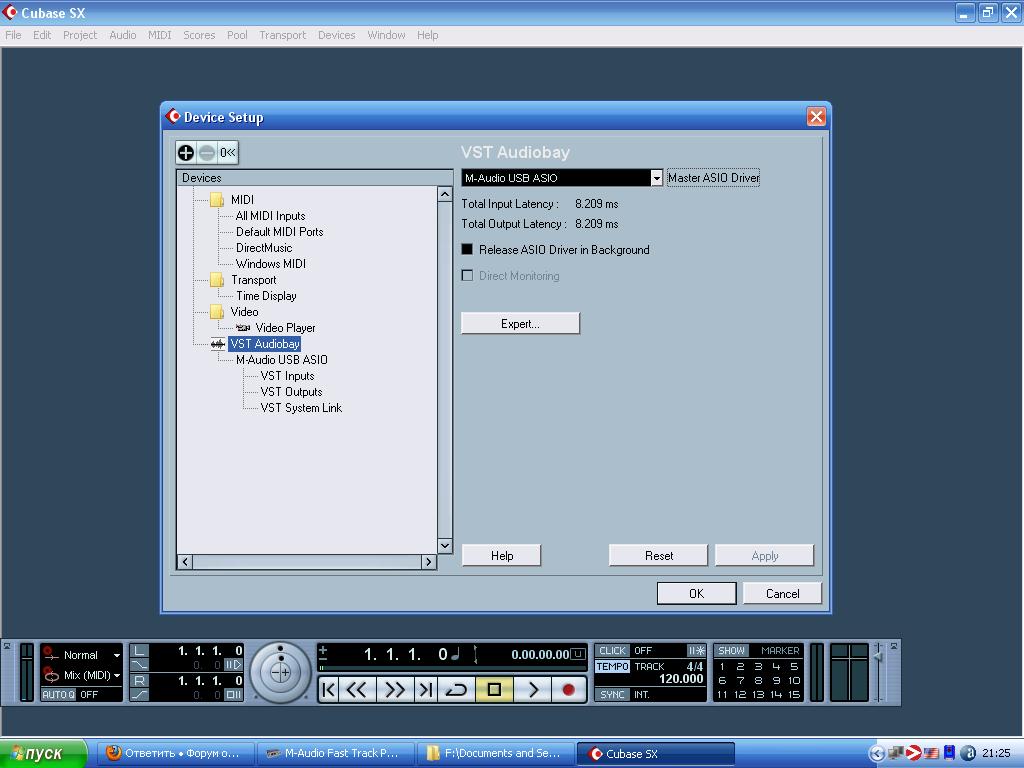Open the Devices menu
The height and width of the screenshot is (768, 1024).
[x=336, y=35]
